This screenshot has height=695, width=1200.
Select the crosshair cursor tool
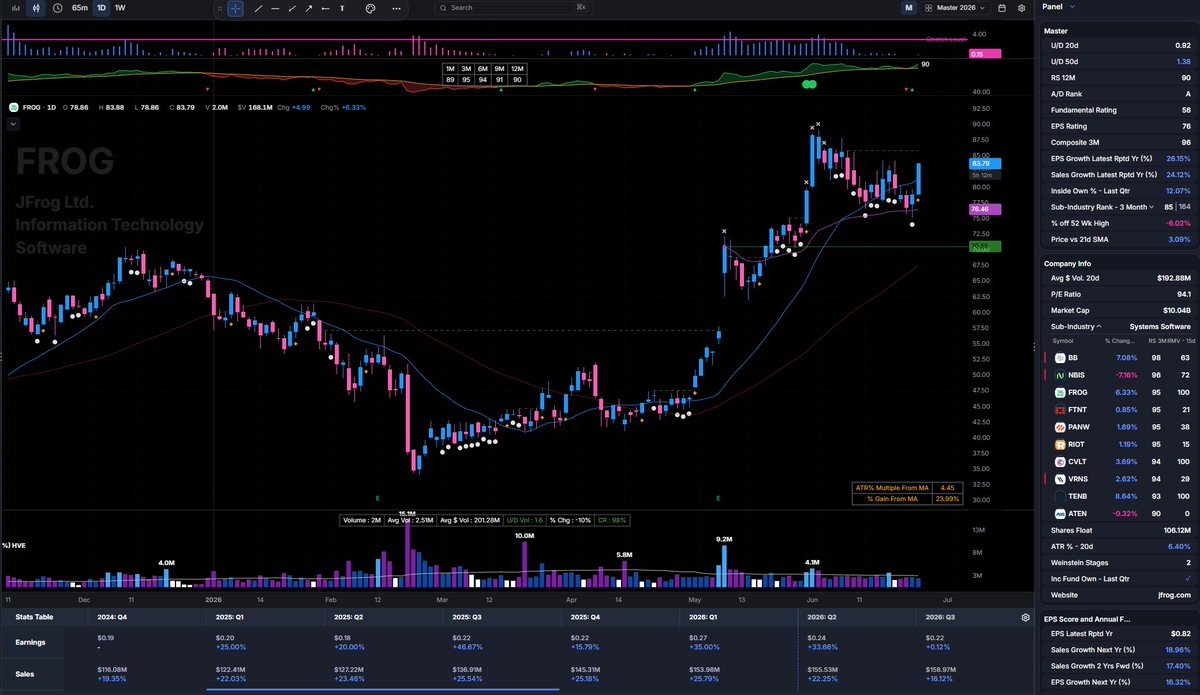point(235,8)
